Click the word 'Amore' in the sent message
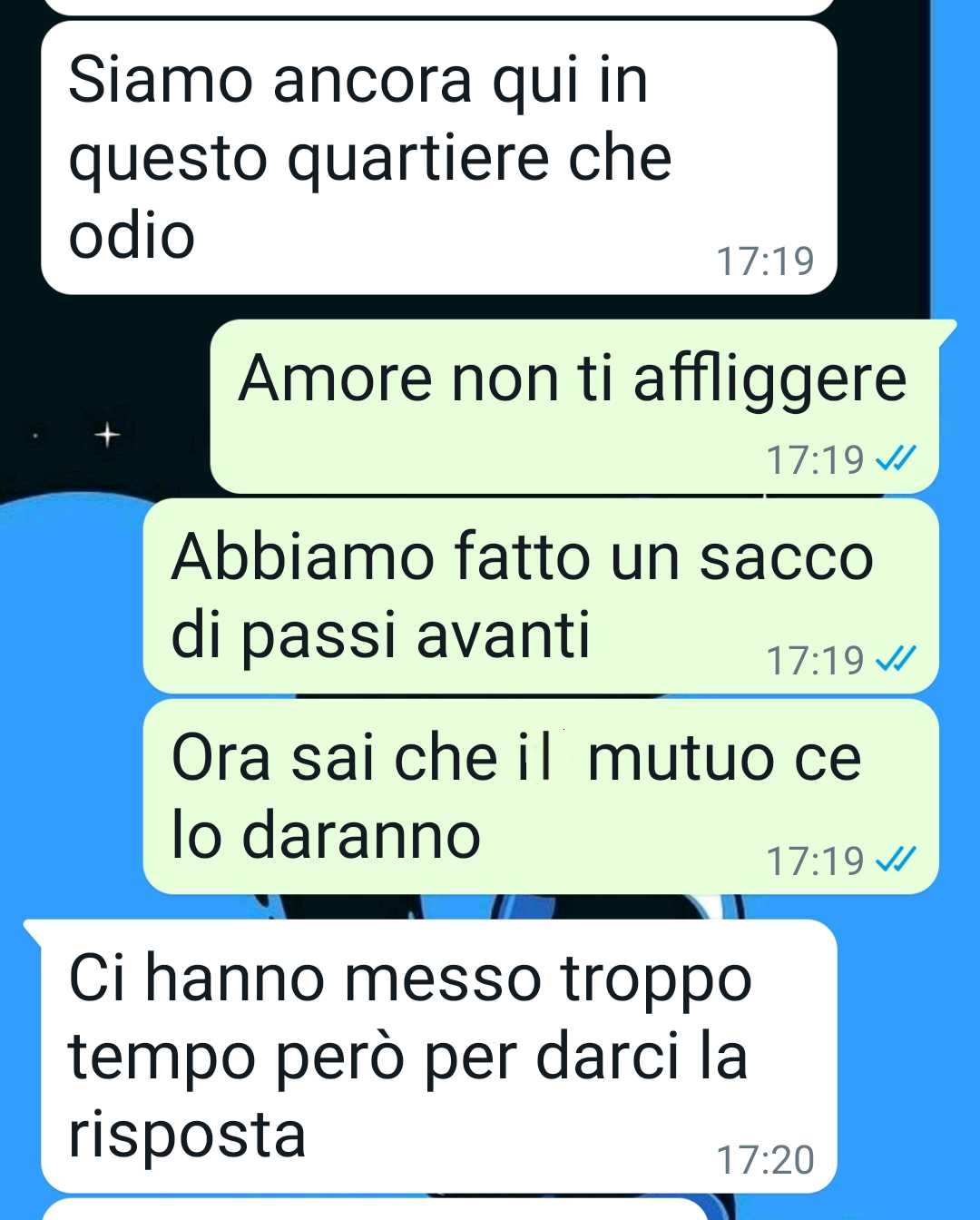This screenshot has width=980, height=1220. (336, 379)
